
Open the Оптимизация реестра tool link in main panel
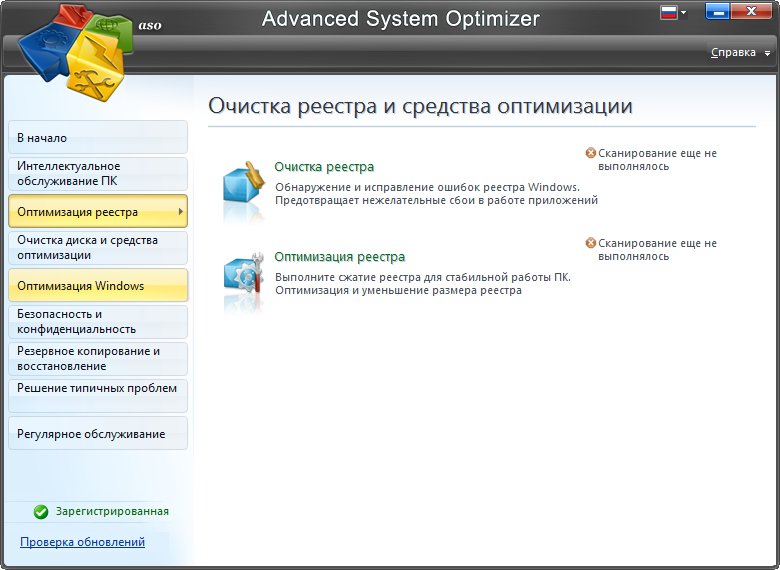(340, 257)
